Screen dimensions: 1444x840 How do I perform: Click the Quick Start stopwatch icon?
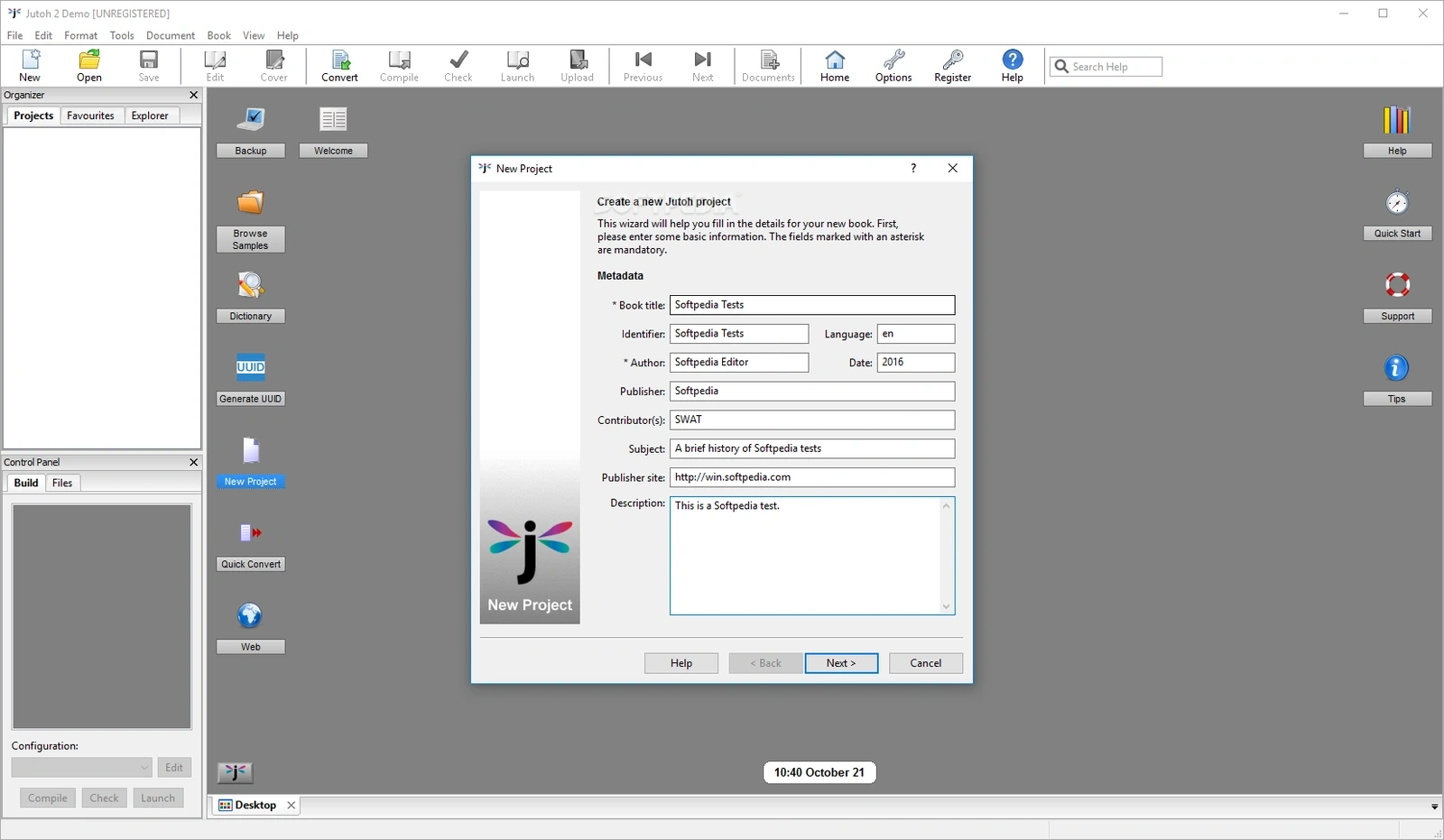coord(1397,201)
